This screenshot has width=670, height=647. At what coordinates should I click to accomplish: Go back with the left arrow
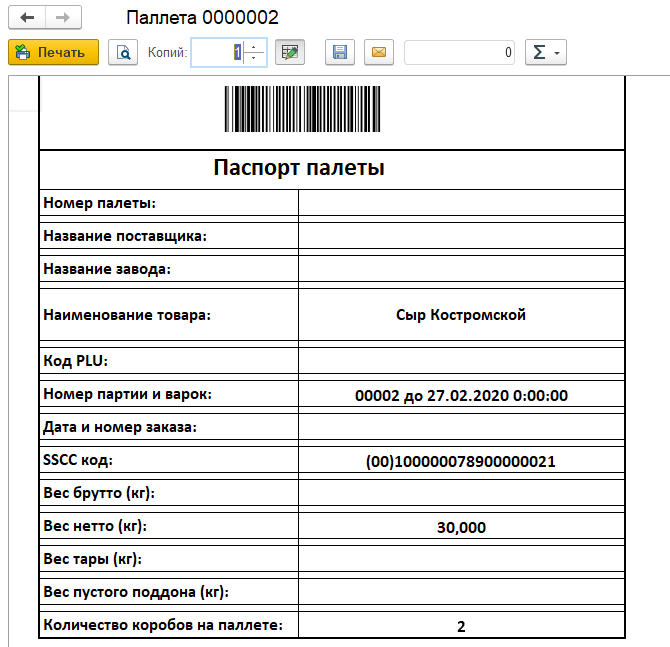[27, 18]
